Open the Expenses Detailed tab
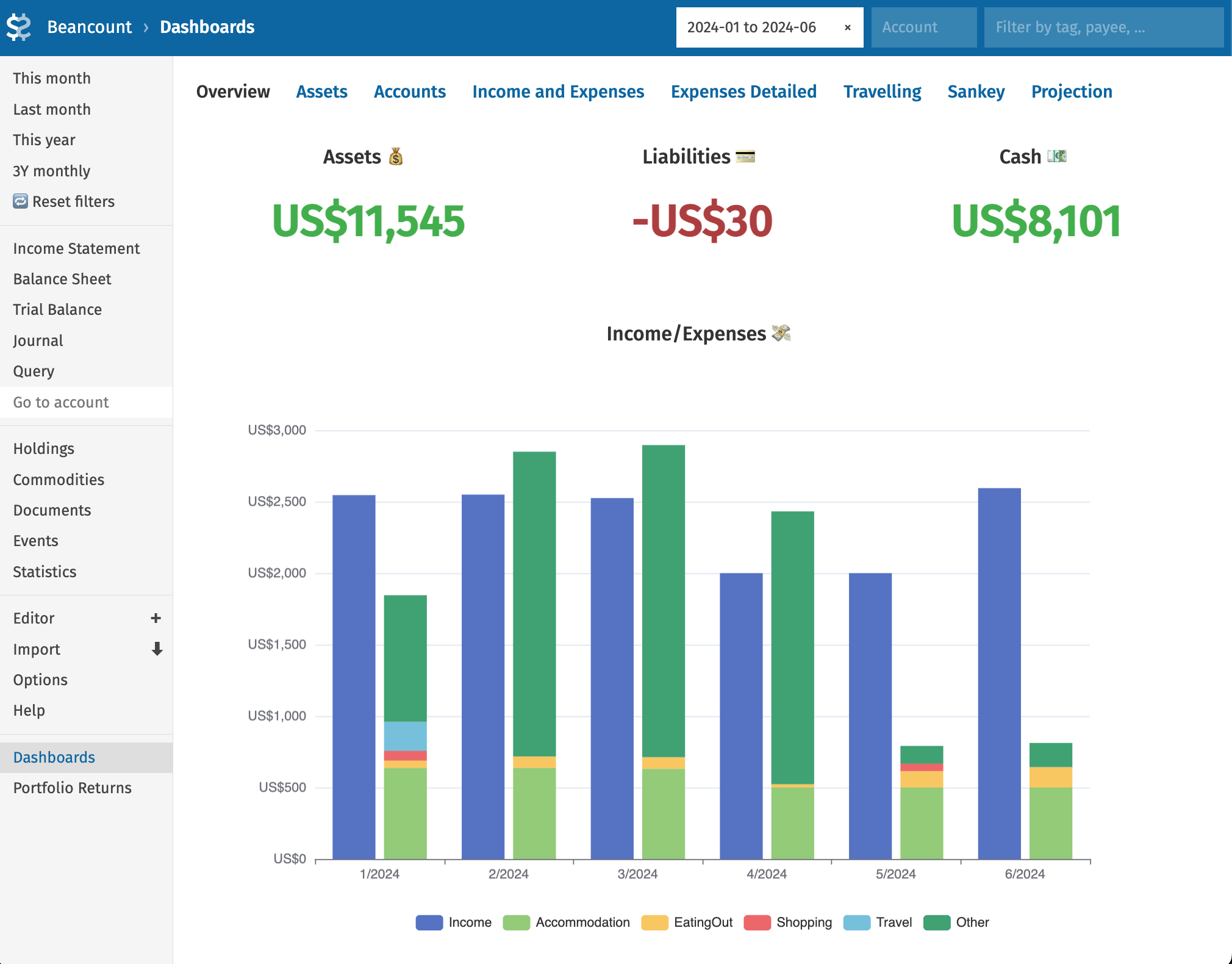Screen dimensions: 1232x964 click(x=743, y=92)
